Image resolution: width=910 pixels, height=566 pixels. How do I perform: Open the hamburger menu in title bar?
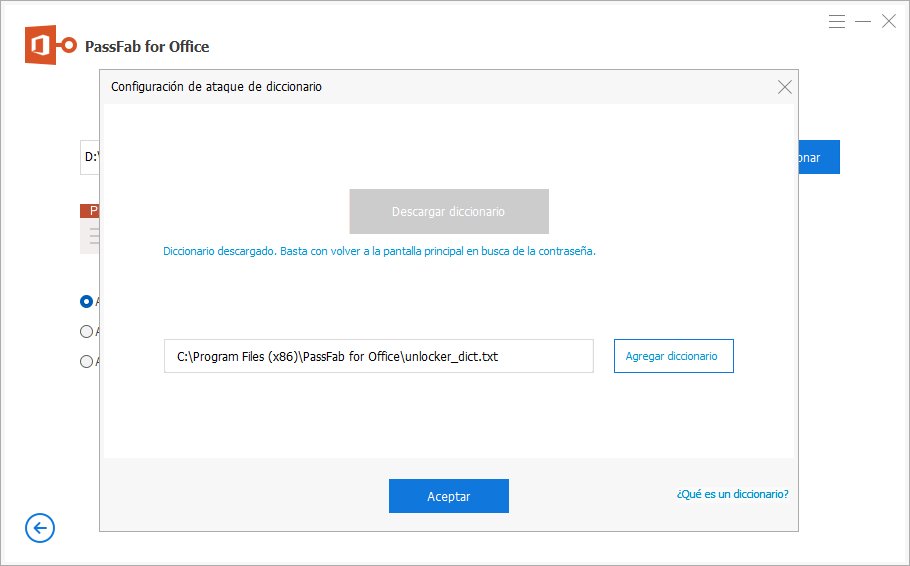pos(836,21)
